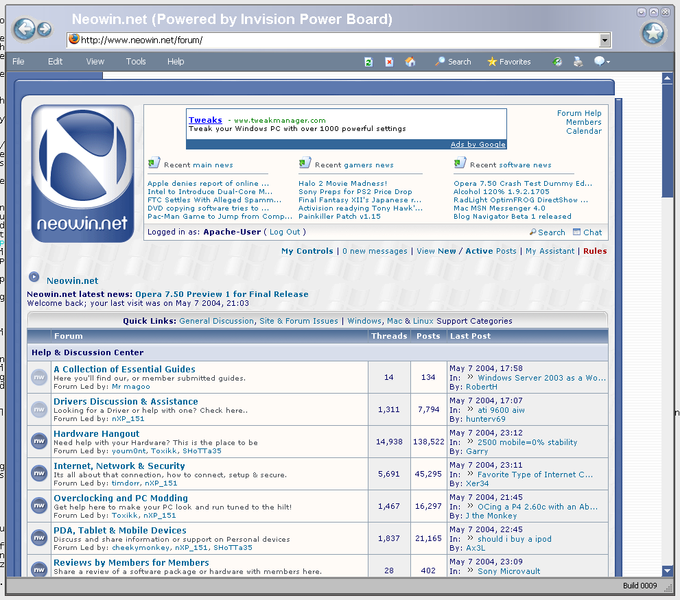The width and height of the screenshot is (680, 600).
Task: Expand the speech bubble toolbar dropdown
Action: pos(602,62)
